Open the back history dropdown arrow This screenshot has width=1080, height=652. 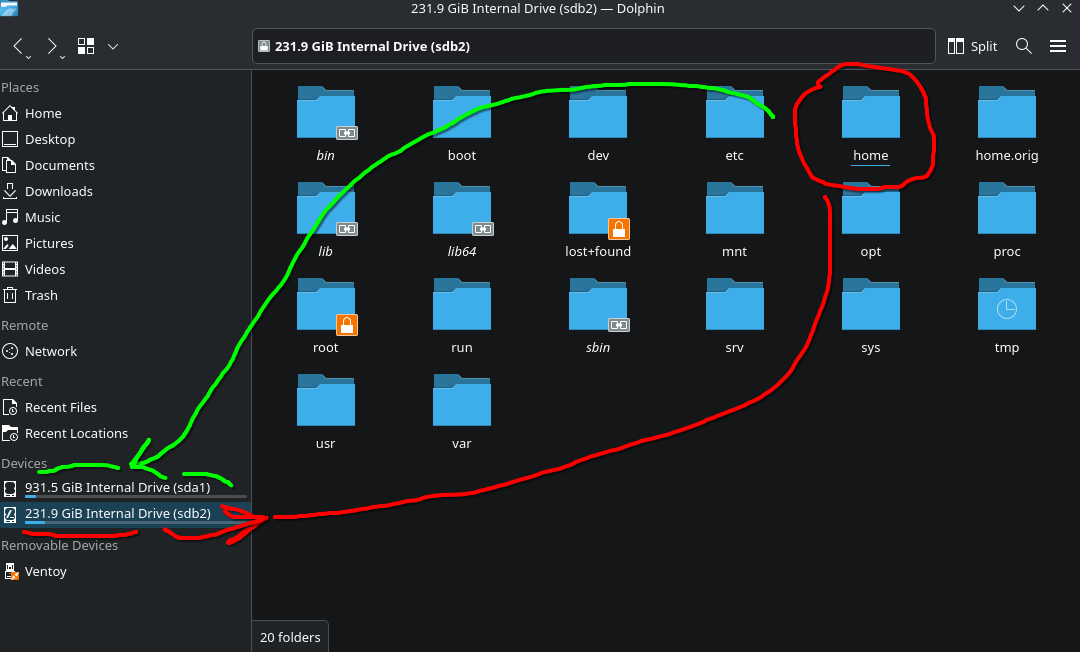tap(29, 57)
